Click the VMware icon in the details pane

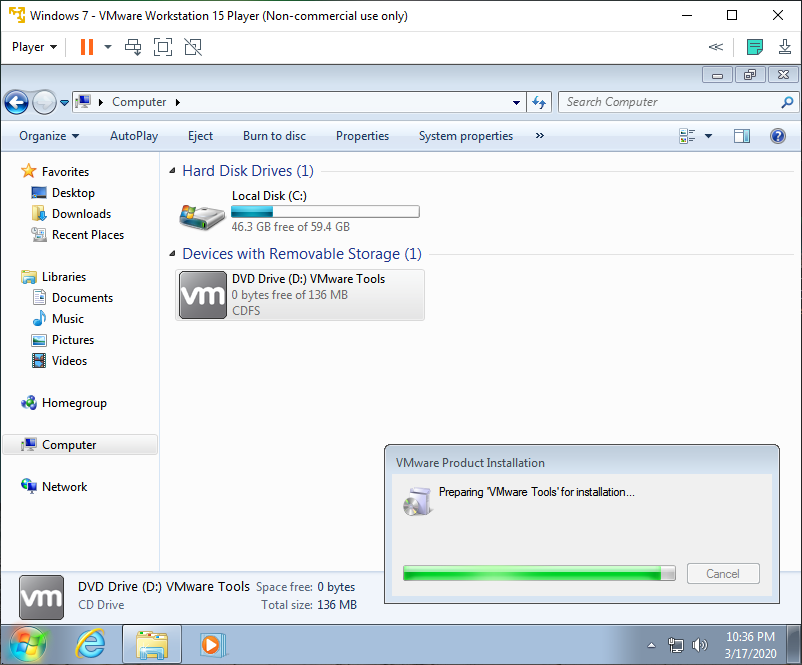(41, 597)
